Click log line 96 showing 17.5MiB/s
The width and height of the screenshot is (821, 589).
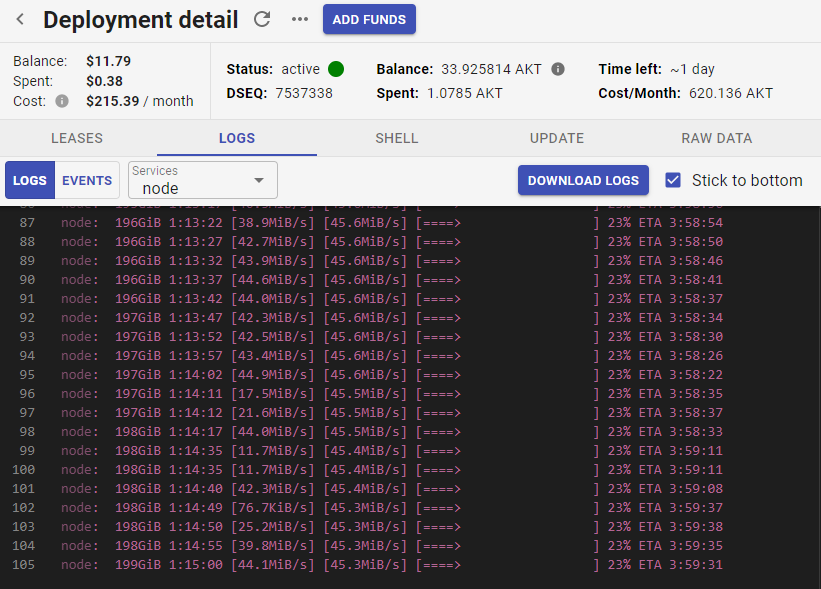(x=410, y=394)
